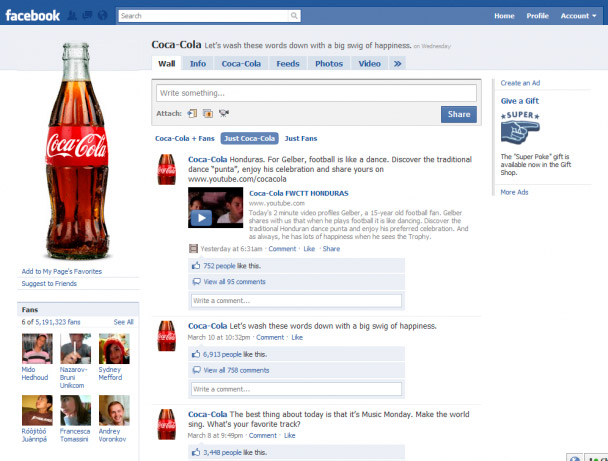Click Add to My Page's Favorites link
This screenshot has width=608, height=461.
point(62,271)
